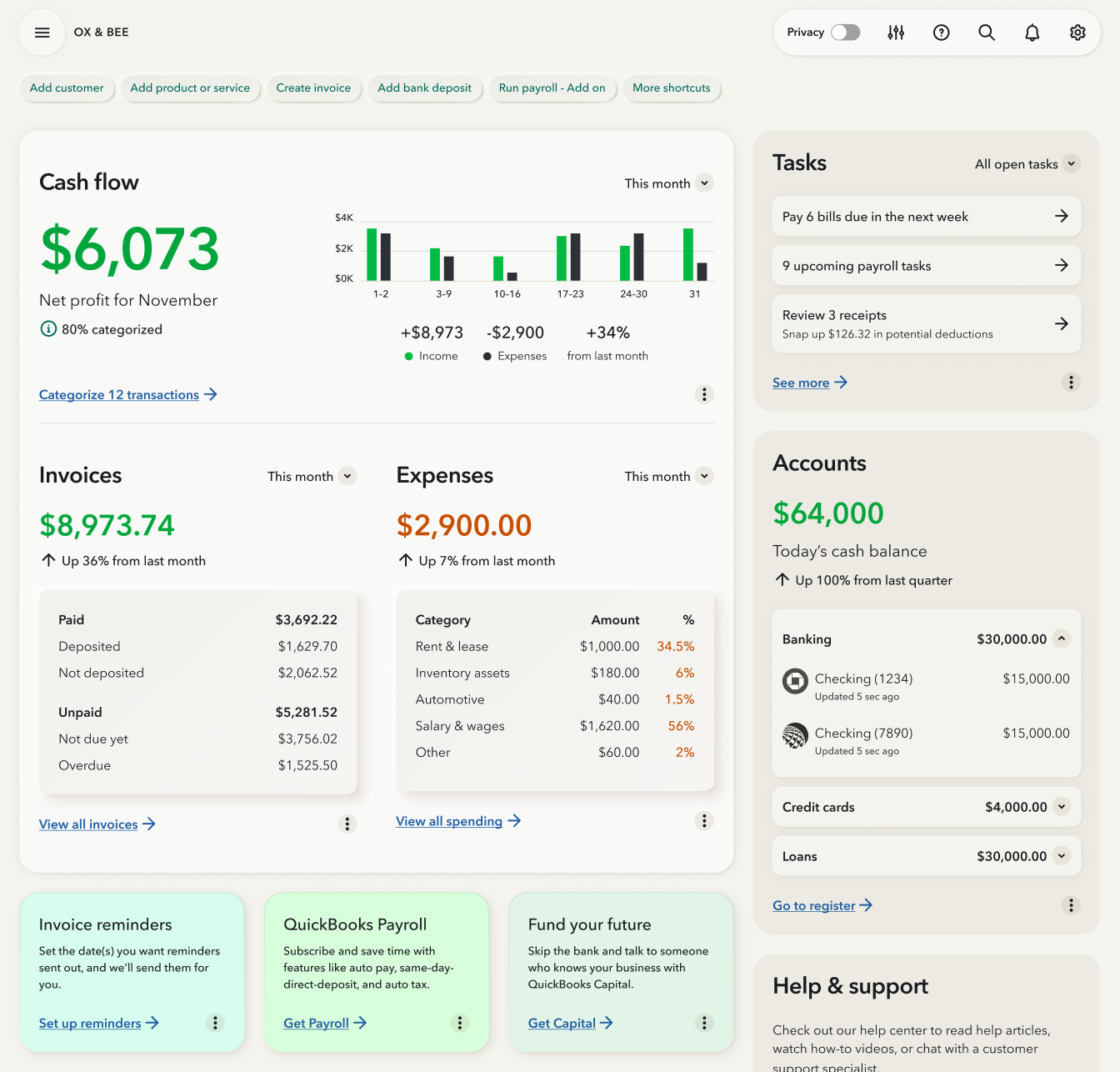Screen dimensions: 1120x1072
Task: Click the 80% categorized info icon
Action: [x=48, y=329]
